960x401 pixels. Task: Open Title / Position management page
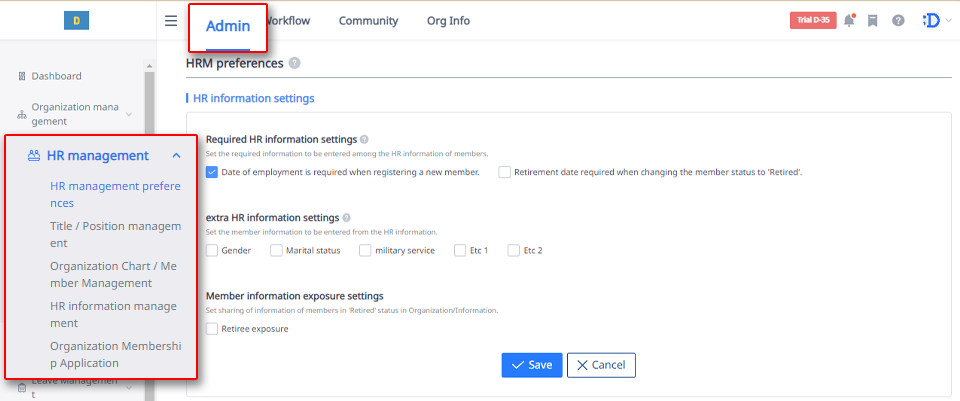point(116,235)
